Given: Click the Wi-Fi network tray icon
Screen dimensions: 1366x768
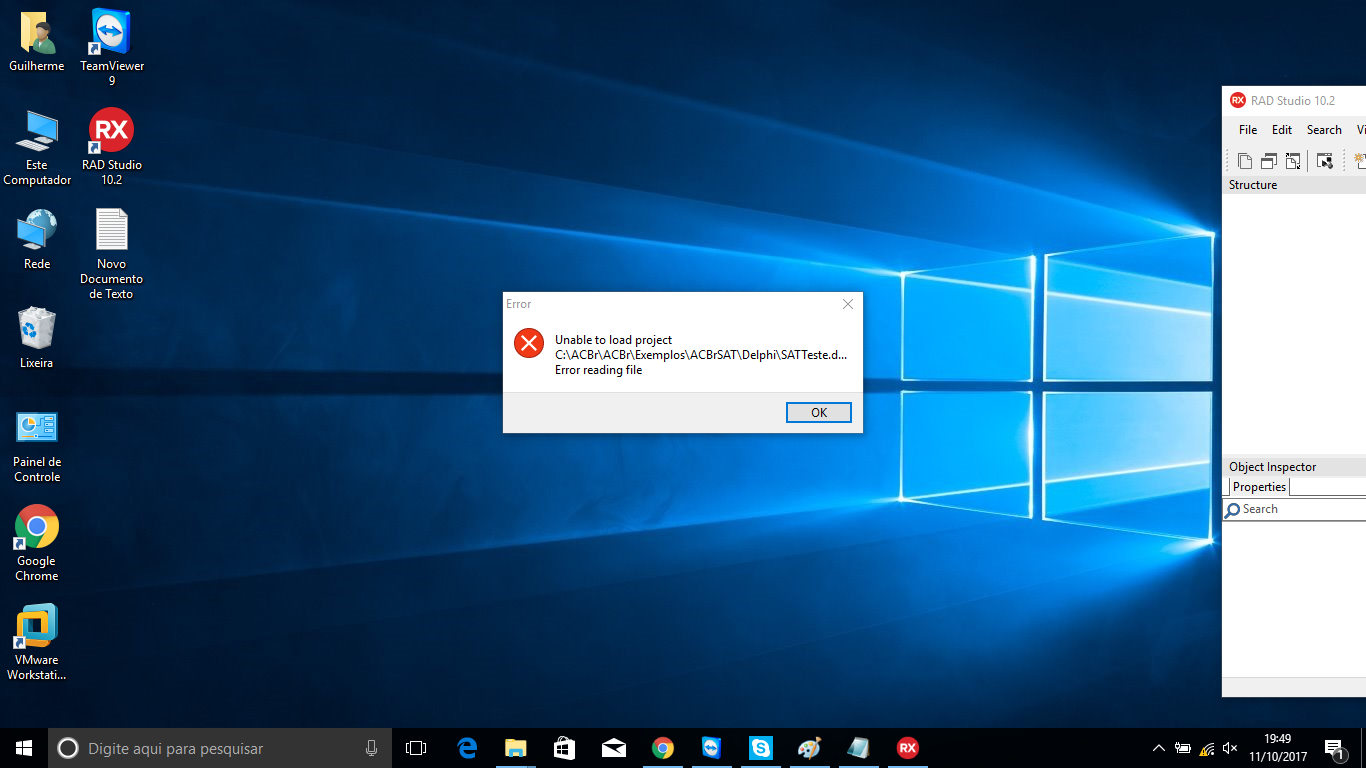Looking at the screenshot, I should pos(1207,748).
